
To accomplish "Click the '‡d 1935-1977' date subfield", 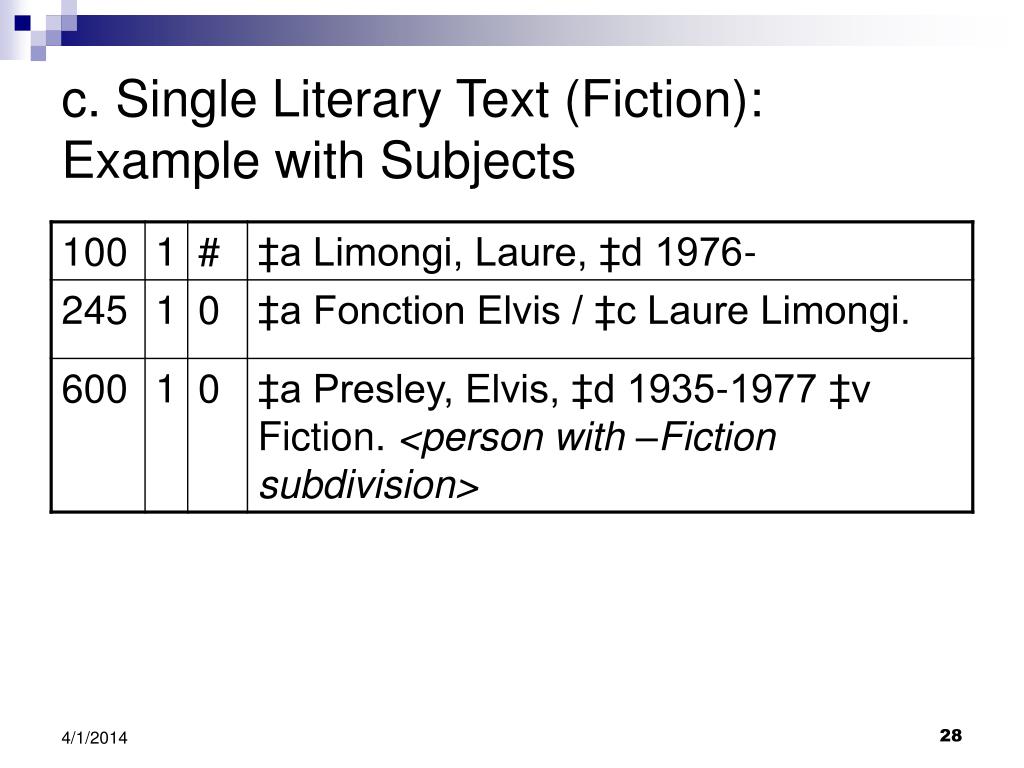I will [x=694, y=389].
